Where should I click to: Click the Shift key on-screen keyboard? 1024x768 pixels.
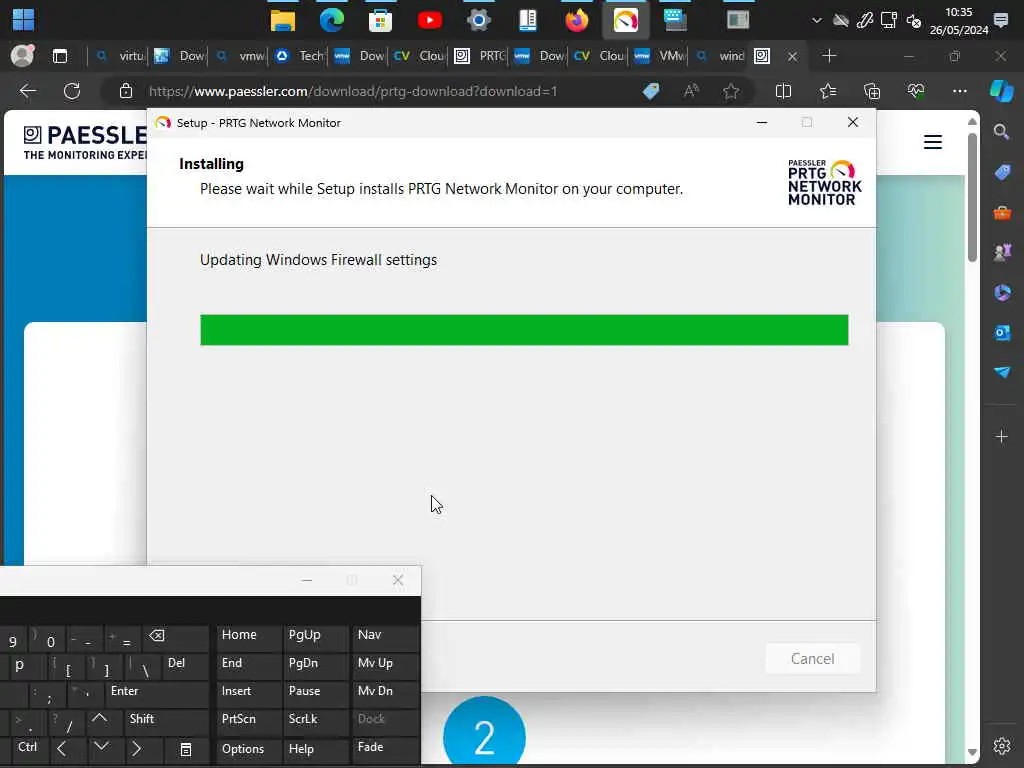(166, 721)
